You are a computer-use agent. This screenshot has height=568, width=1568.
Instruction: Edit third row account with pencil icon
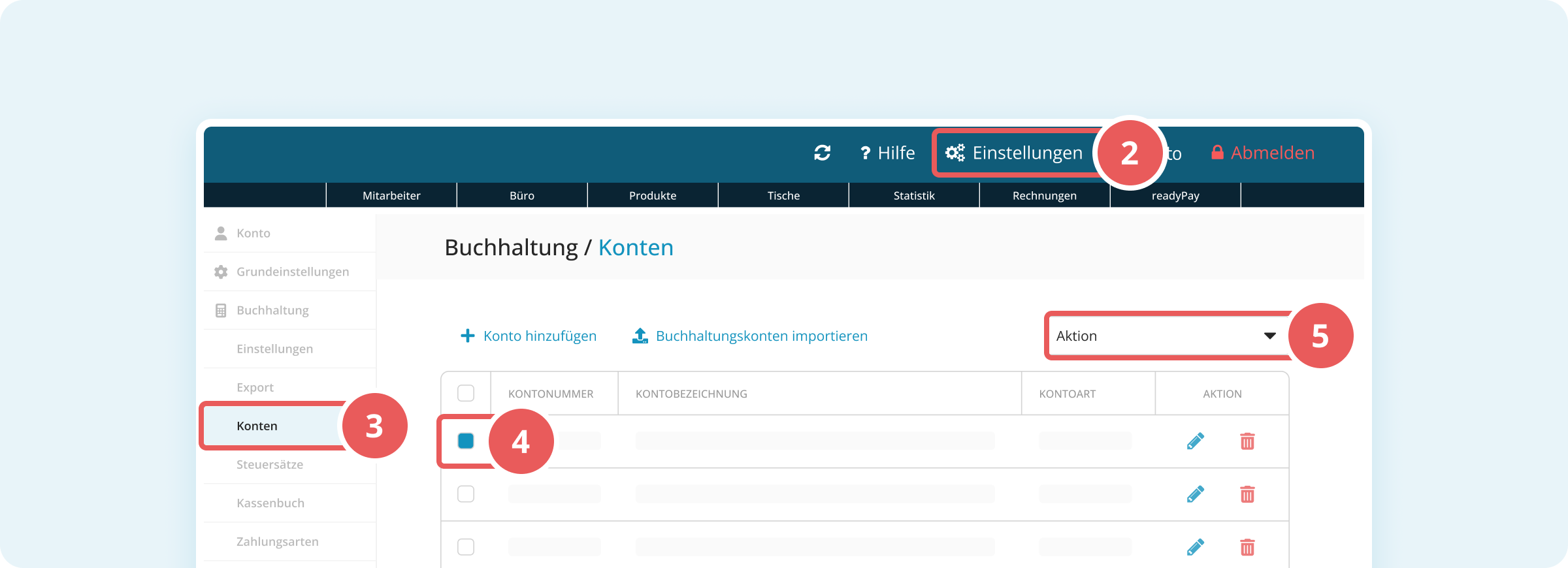[x=1196, y=547]
